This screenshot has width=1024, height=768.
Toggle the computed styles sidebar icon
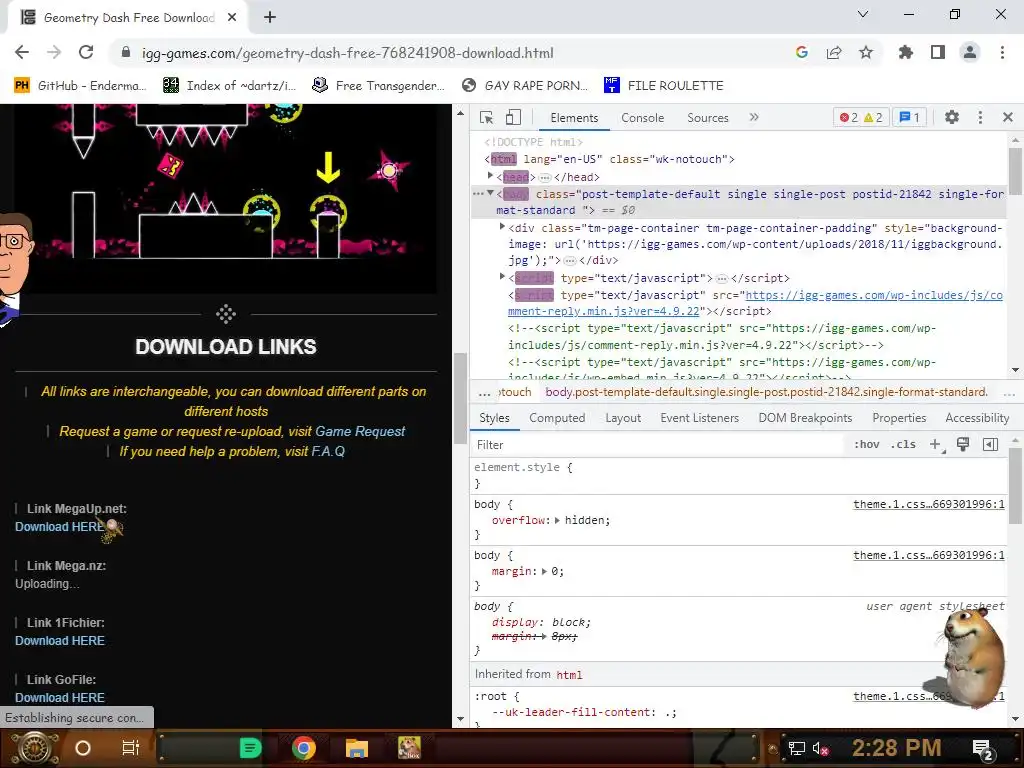click(x=990, y=445)
